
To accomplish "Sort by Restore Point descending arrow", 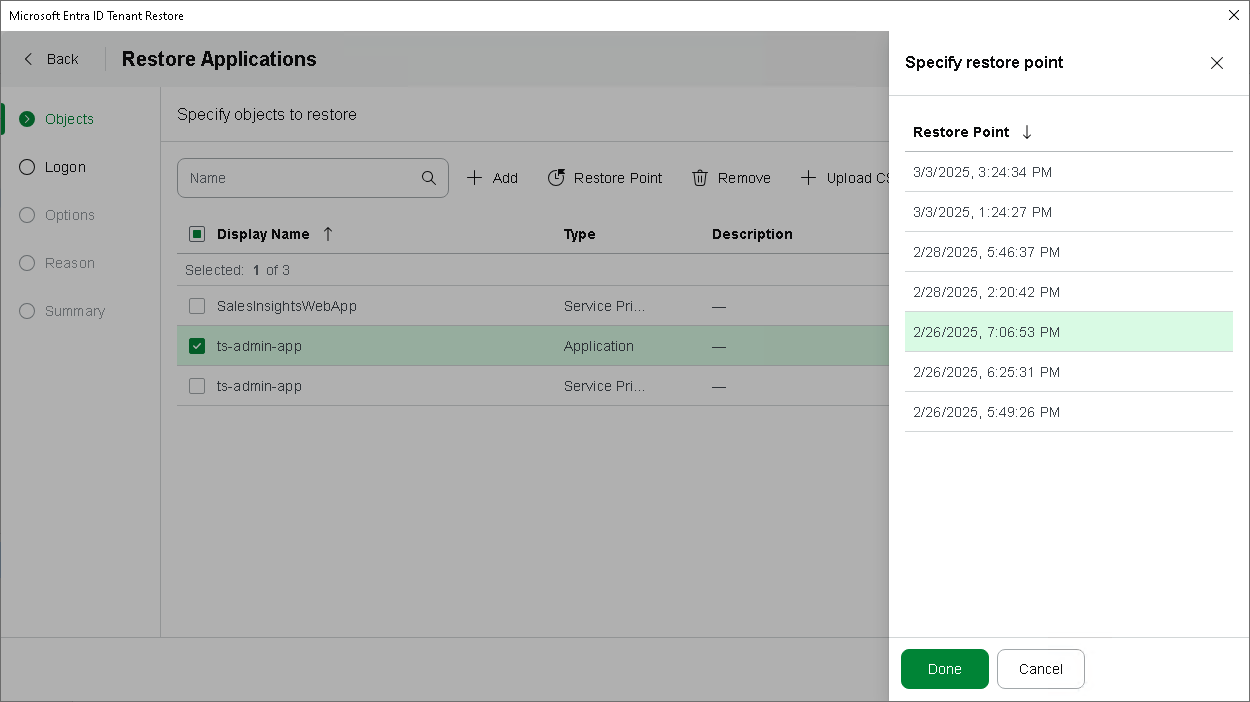I will point(1026,132).
